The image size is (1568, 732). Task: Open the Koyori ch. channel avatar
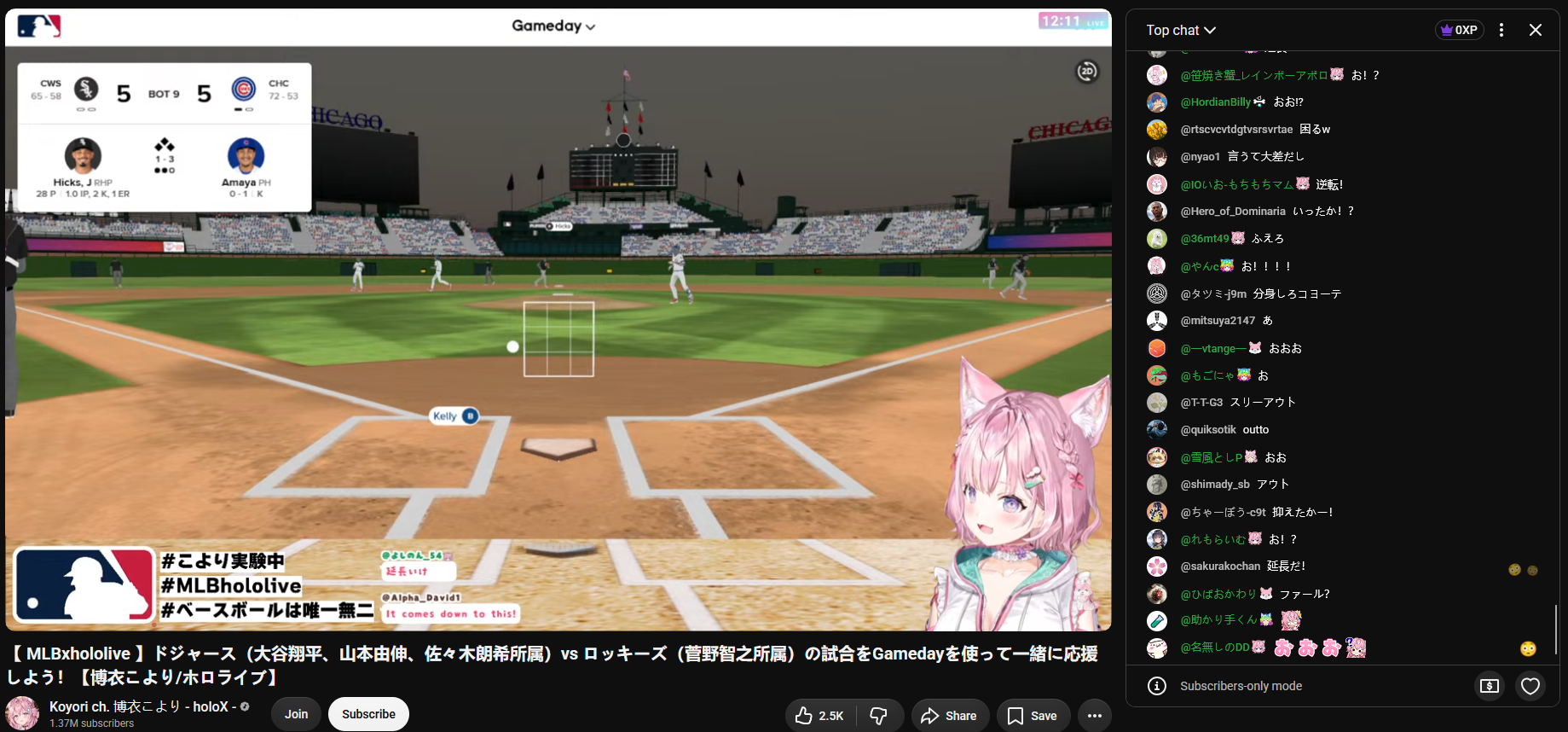pyautogui.click(x=22, y=713)
